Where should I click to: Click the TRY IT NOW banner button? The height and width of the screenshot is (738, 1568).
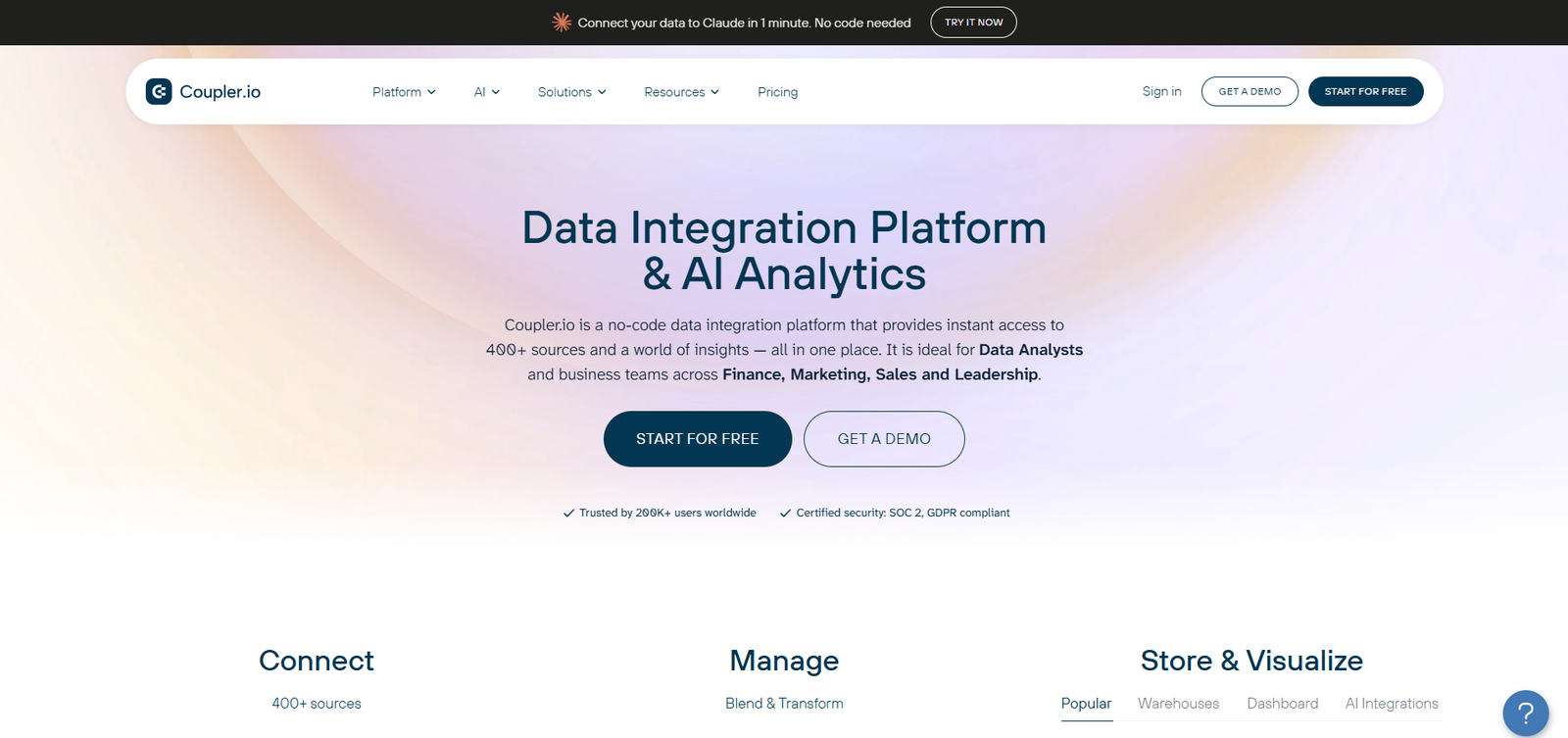[974, 23]
